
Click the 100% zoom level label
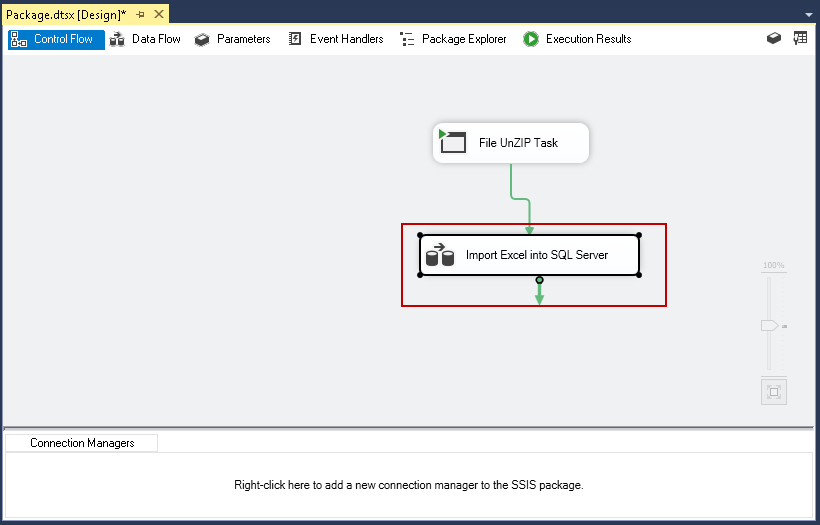point(773,265)
